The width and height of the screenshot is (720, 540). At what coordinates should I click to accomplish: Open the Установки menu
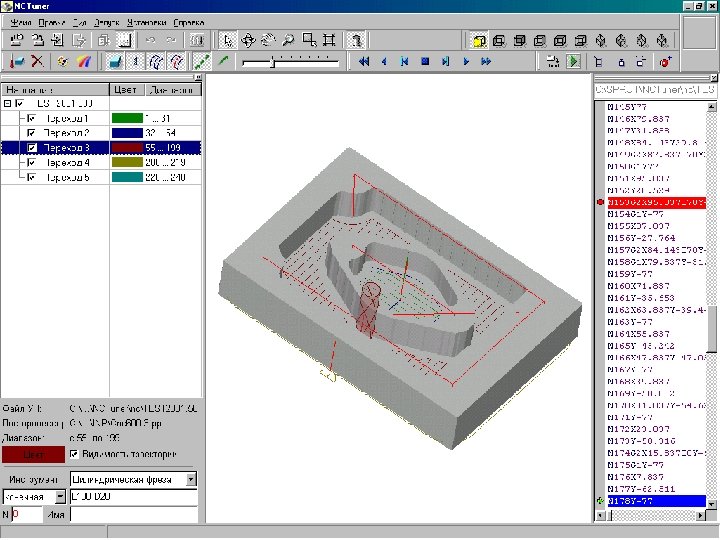pyautogui.click(x=146, y=22)
